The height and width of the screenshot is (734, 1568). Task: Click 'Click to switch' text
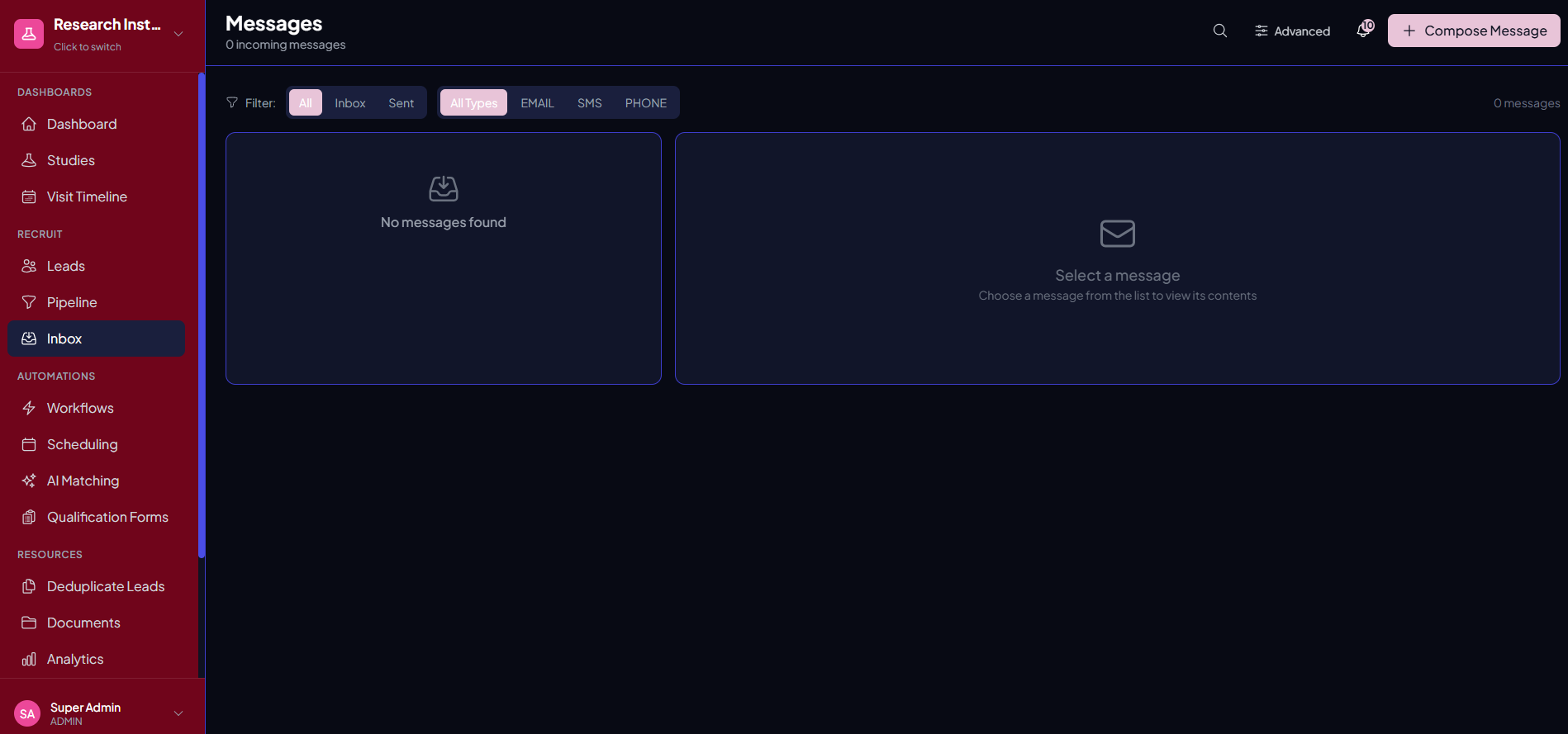88,47
